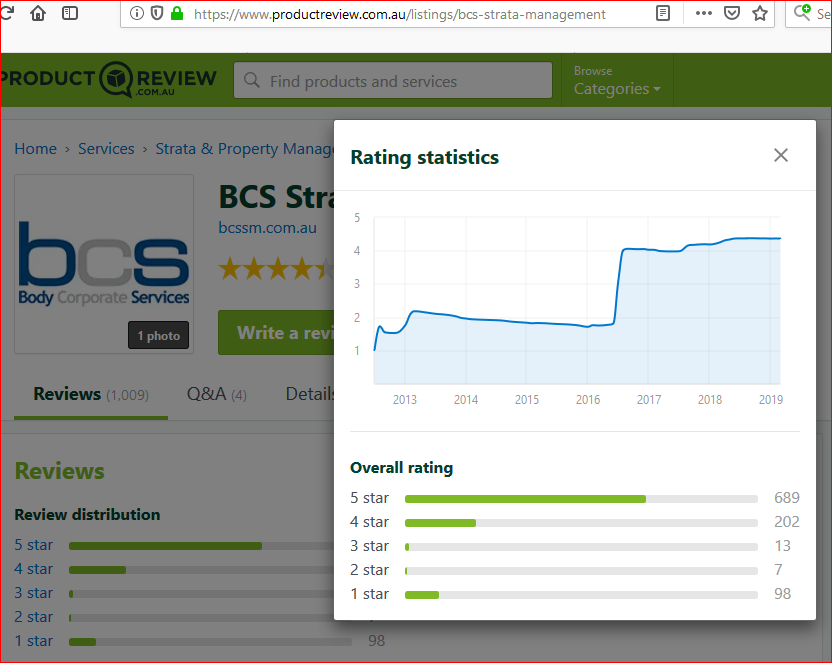
Task: Toggle the browser sidebar icon
Action: pyautogui.click(x=70, y=14)
